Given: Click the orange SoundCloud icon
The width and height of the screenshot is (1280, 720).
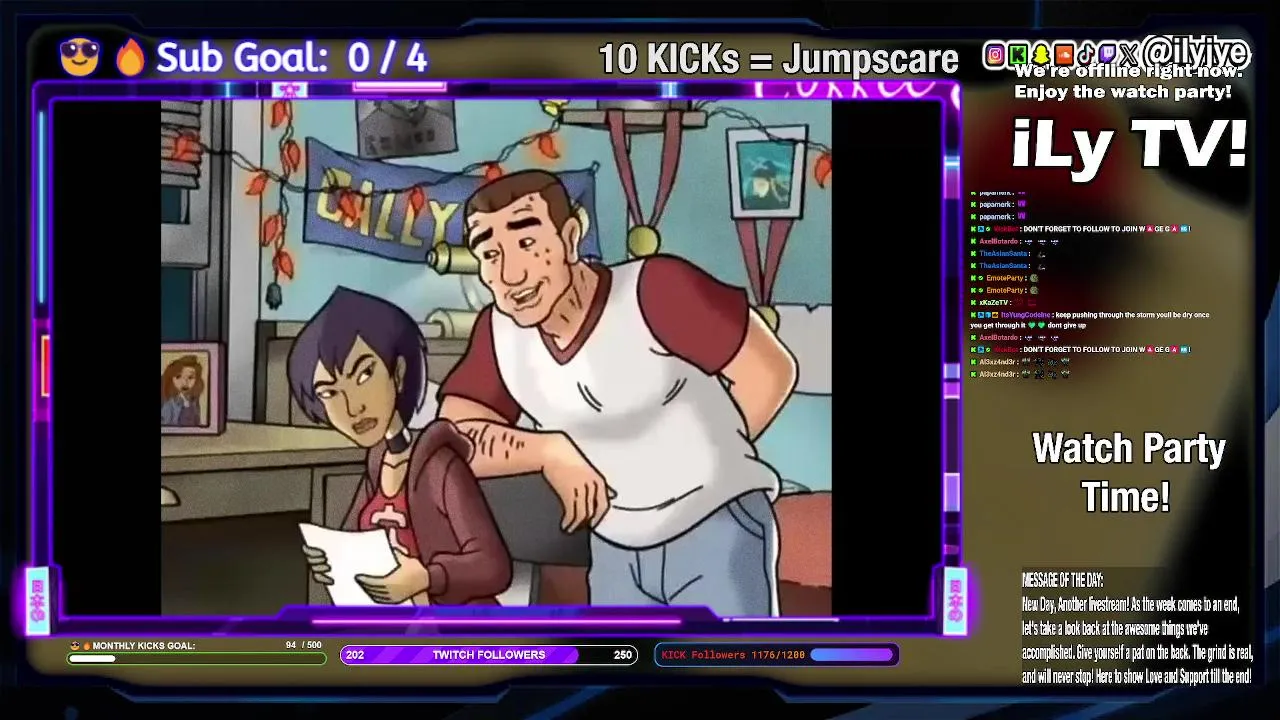Looking at the screenshot, I should 1064,55.
